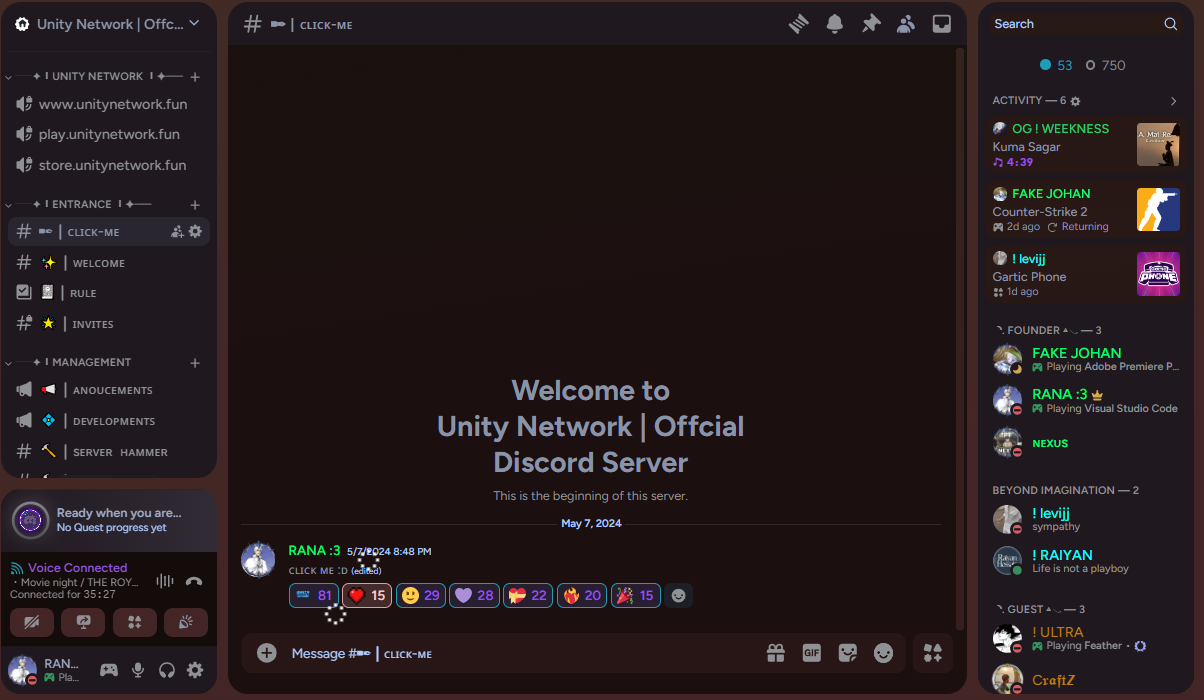Viewport: 1204px width, 700px height.
Task: Show pinned messages
Action: pyautogui.click(x=870, y=24)
